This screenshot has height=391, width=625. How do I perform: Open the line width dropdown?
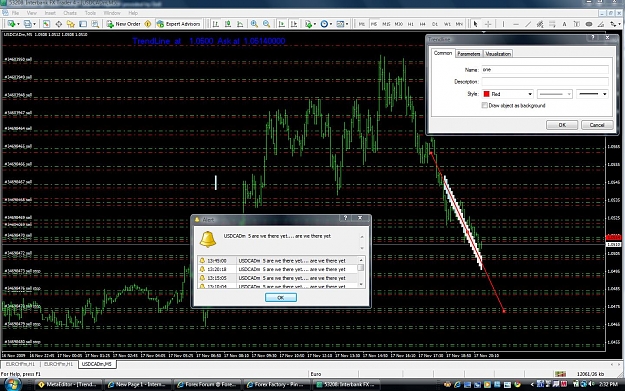pos(592,94)
